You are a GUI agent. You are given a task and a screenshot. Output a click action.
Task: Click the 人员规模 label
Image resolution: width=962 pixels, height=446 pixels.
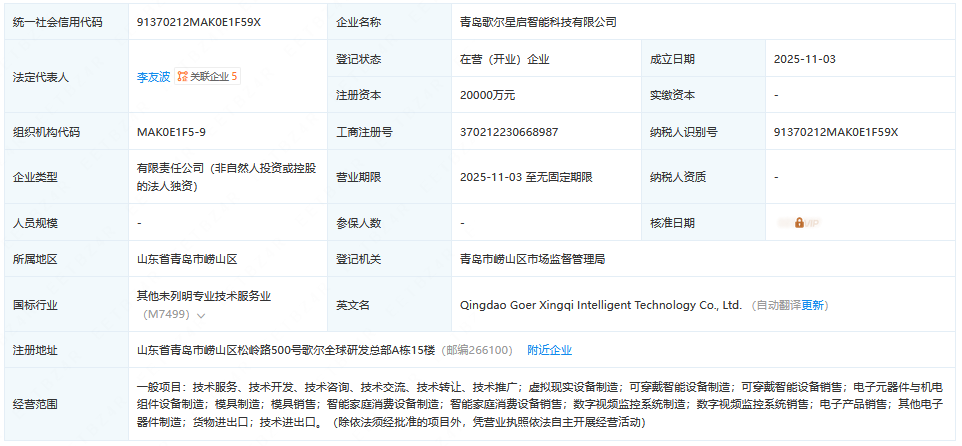click(x=36, y=223)
